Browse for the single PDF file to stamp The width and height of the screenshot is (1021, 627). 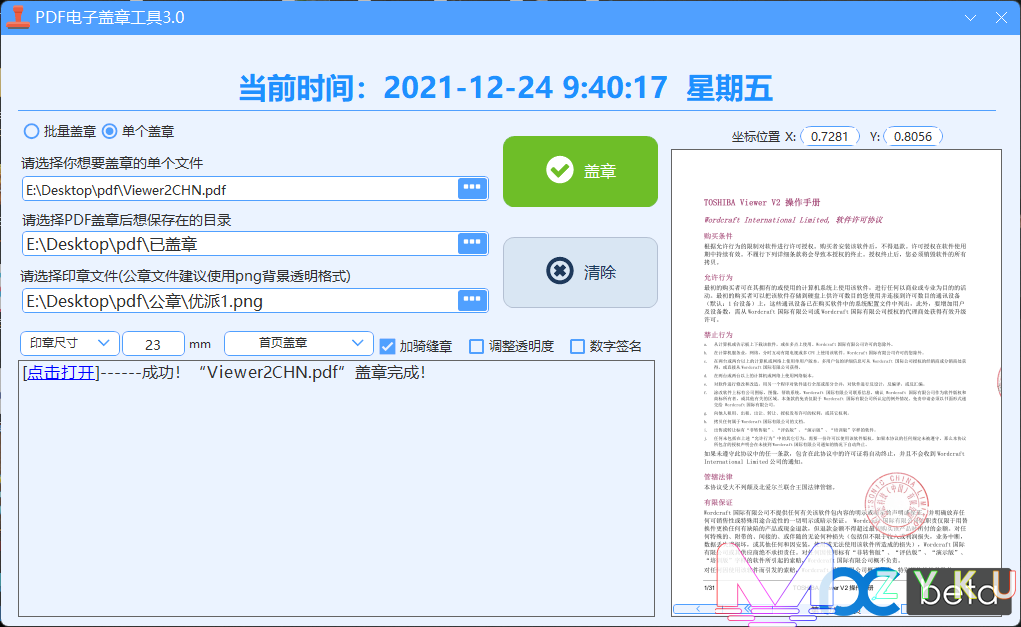point(472,188)
